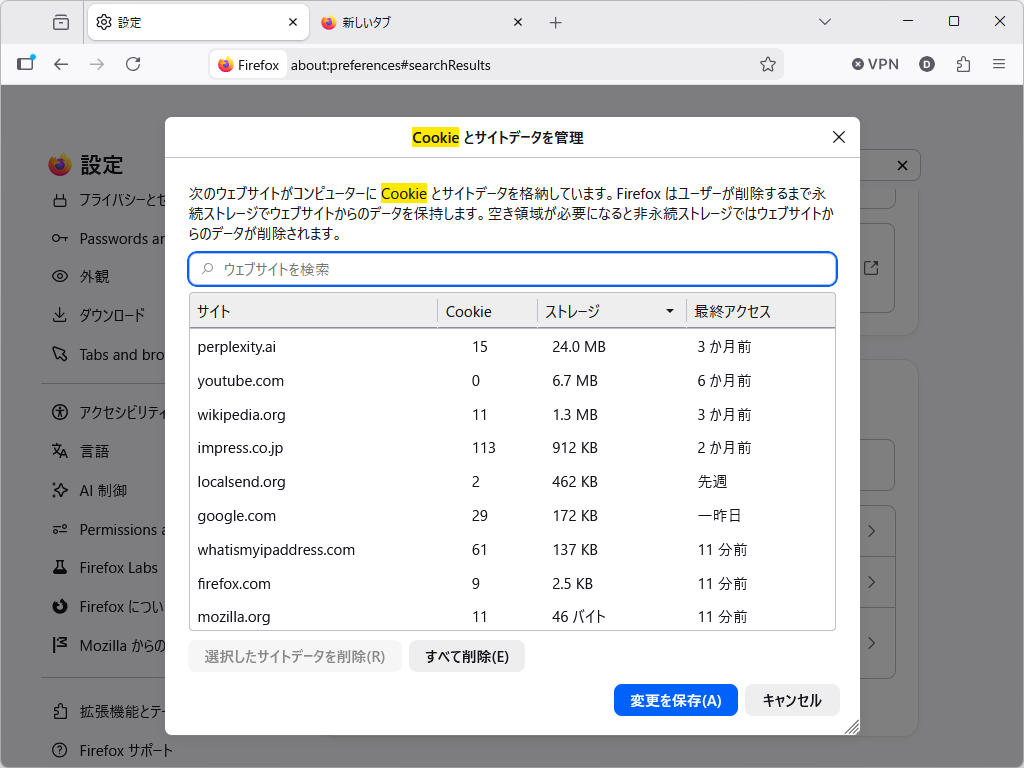Go forward with the forward arrow
The height and width of the screenshot is (768, 1024).
pos(97,64)
